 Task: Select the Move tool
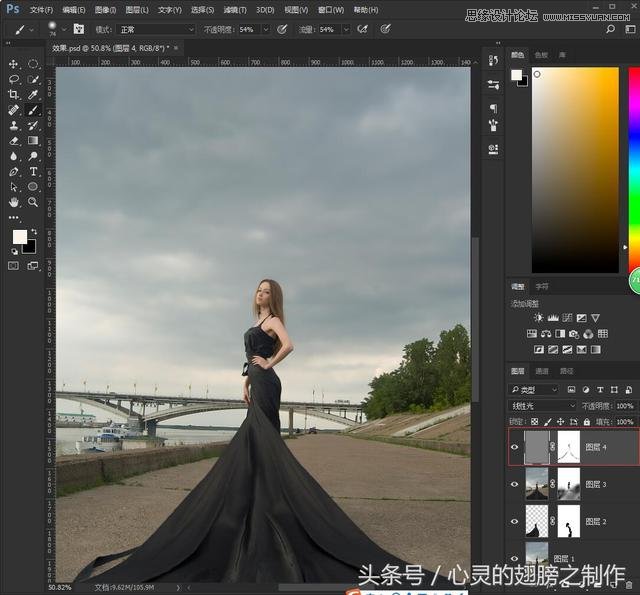14,64
